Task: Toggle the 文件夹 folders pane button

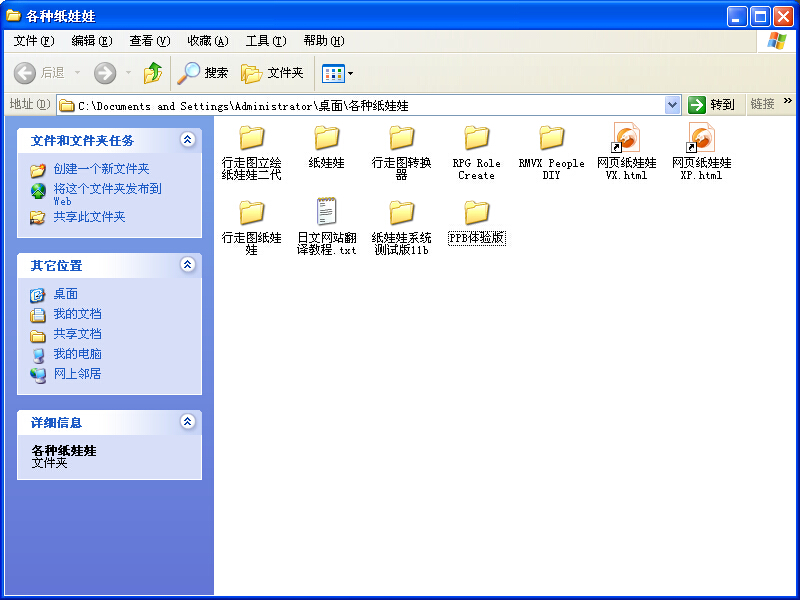Action: (272, 73)
